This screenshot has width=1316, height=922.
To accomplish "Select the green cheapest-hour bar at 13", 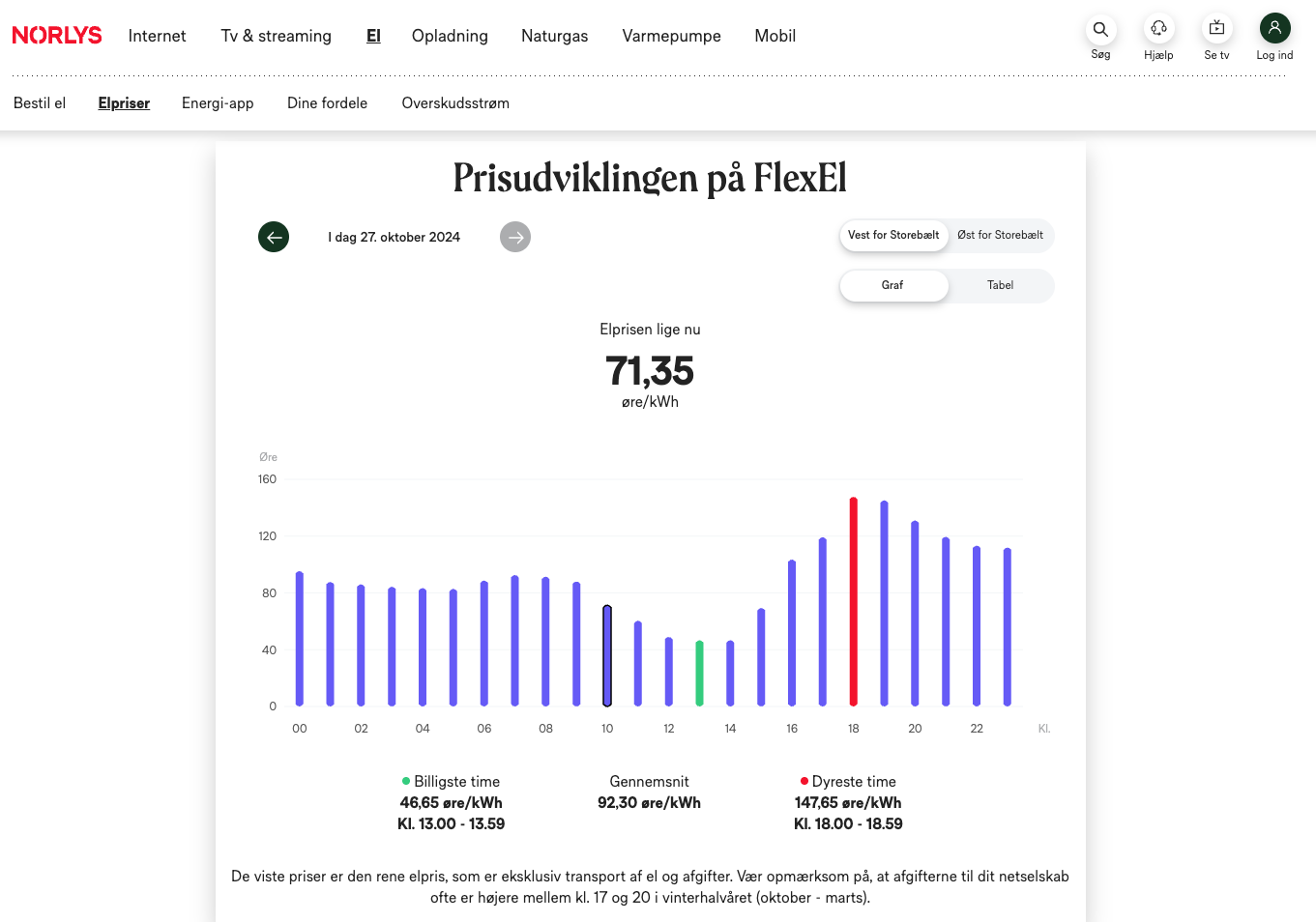I will [699, 672].
